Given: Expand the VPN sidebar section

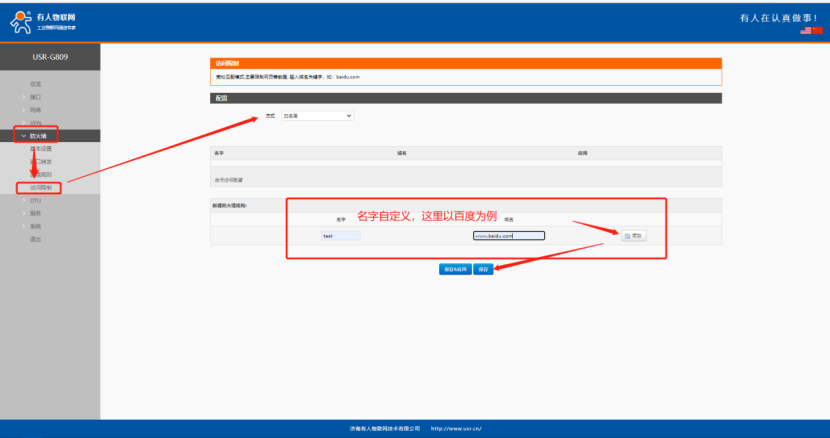Looking at the screenshot, I should (35, 122).
